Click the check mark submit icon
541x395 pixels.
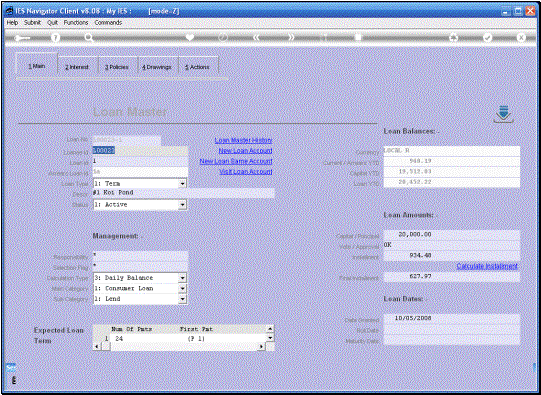pyautogui.click(x=488, y=38)
